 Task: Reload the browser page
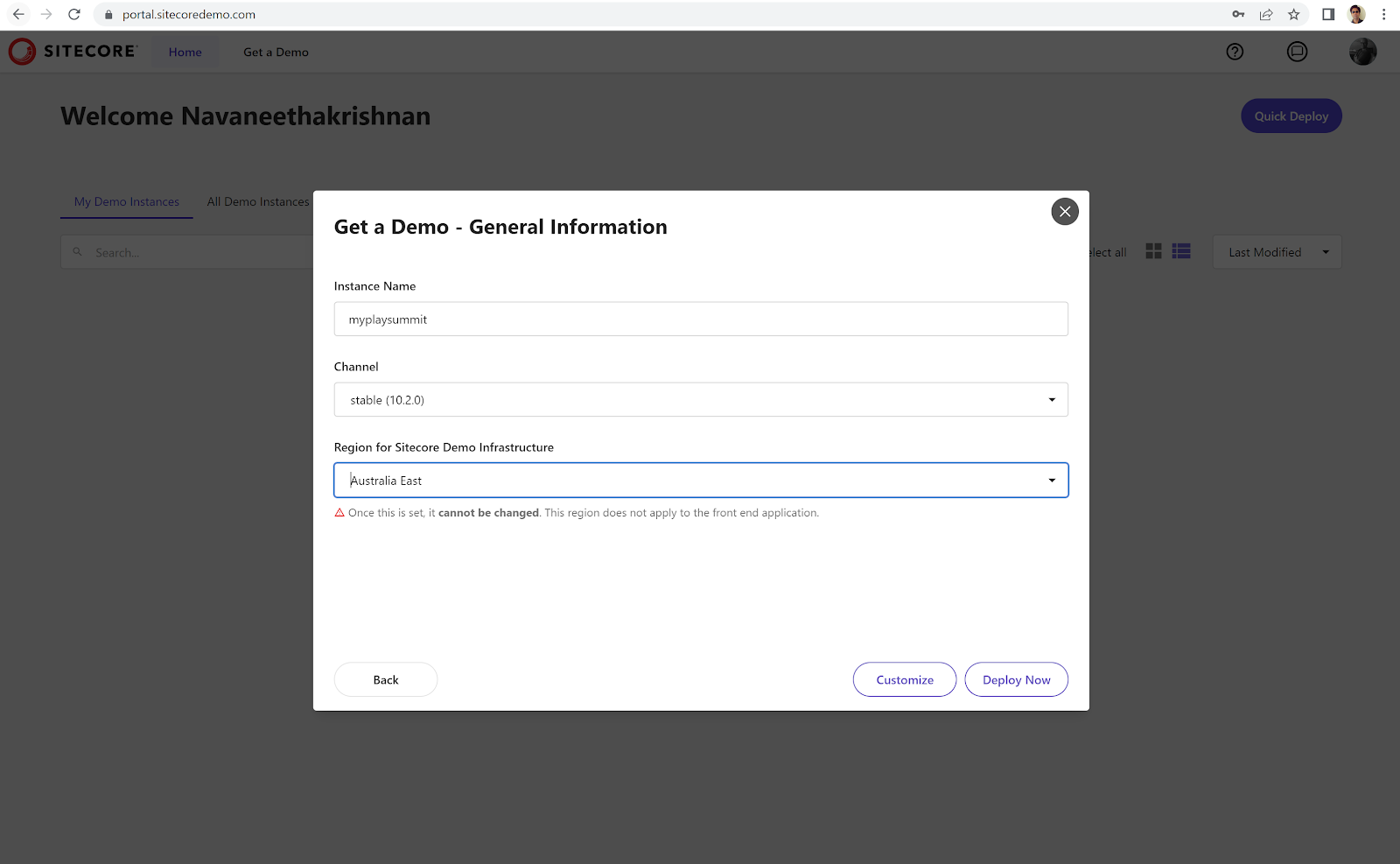74,15
